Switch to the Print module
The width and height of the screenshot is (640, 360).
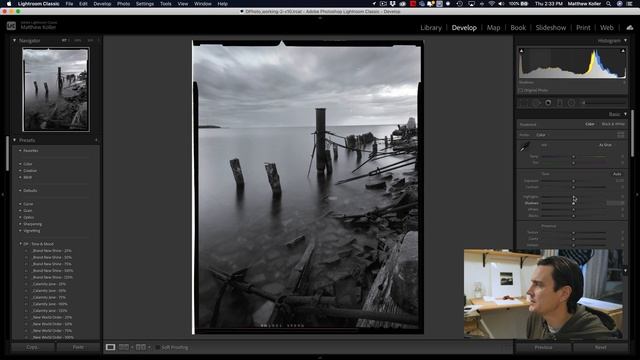point(583,27)
